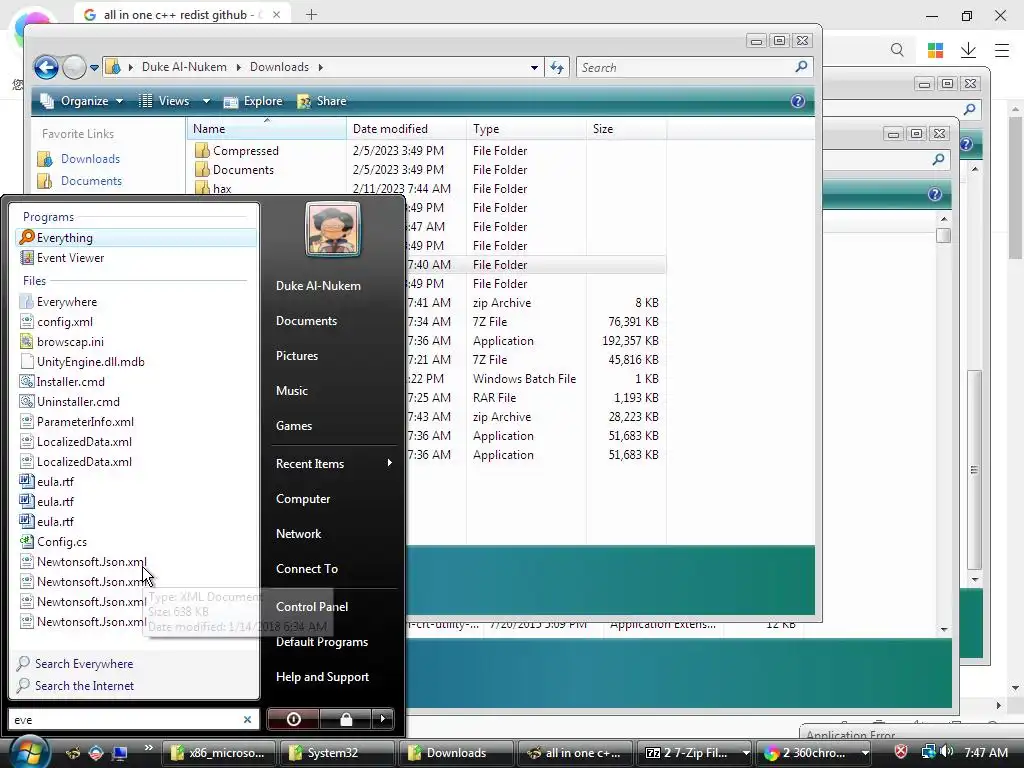1024x768 pixels.
Task: Open recent pages dropdown arrow
Action: click(x=95, y=67)
